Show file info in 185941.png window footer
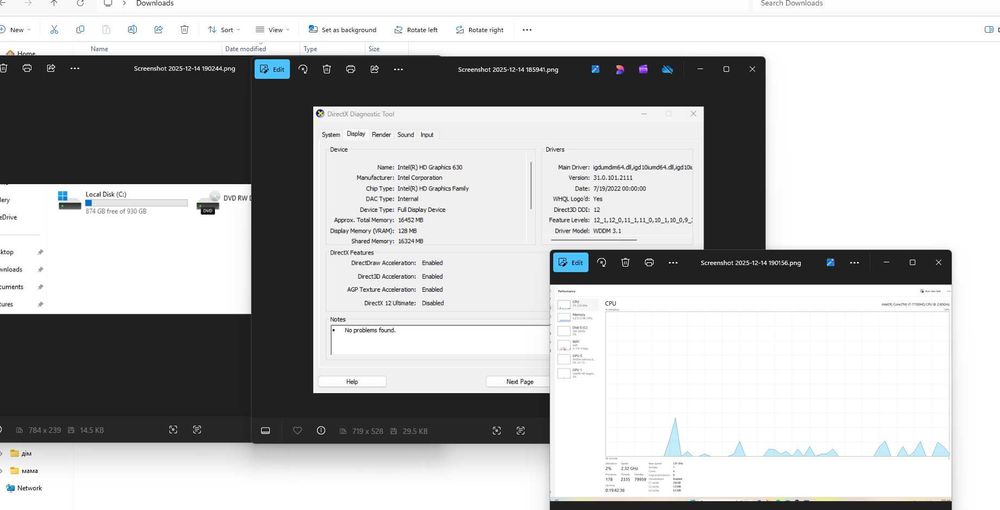 [x=321, y=431]
